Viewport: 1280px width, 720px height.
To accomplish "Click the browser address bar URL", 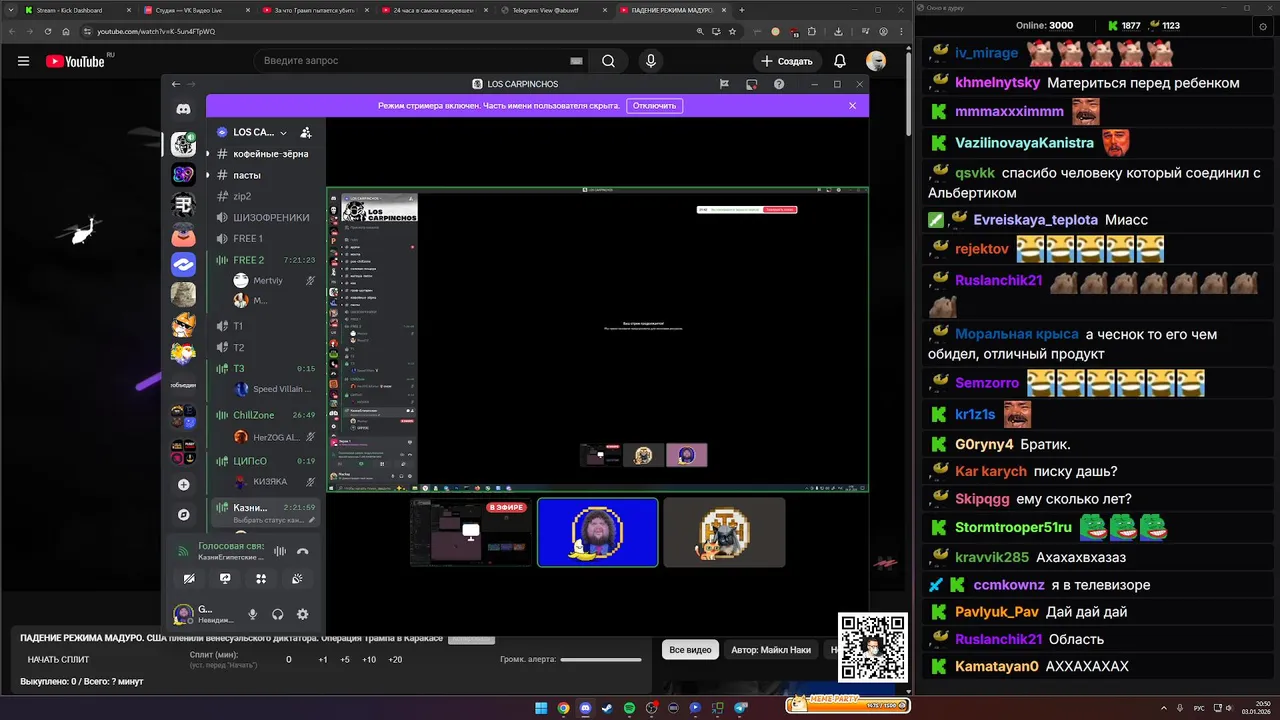I will click(156, 31).
